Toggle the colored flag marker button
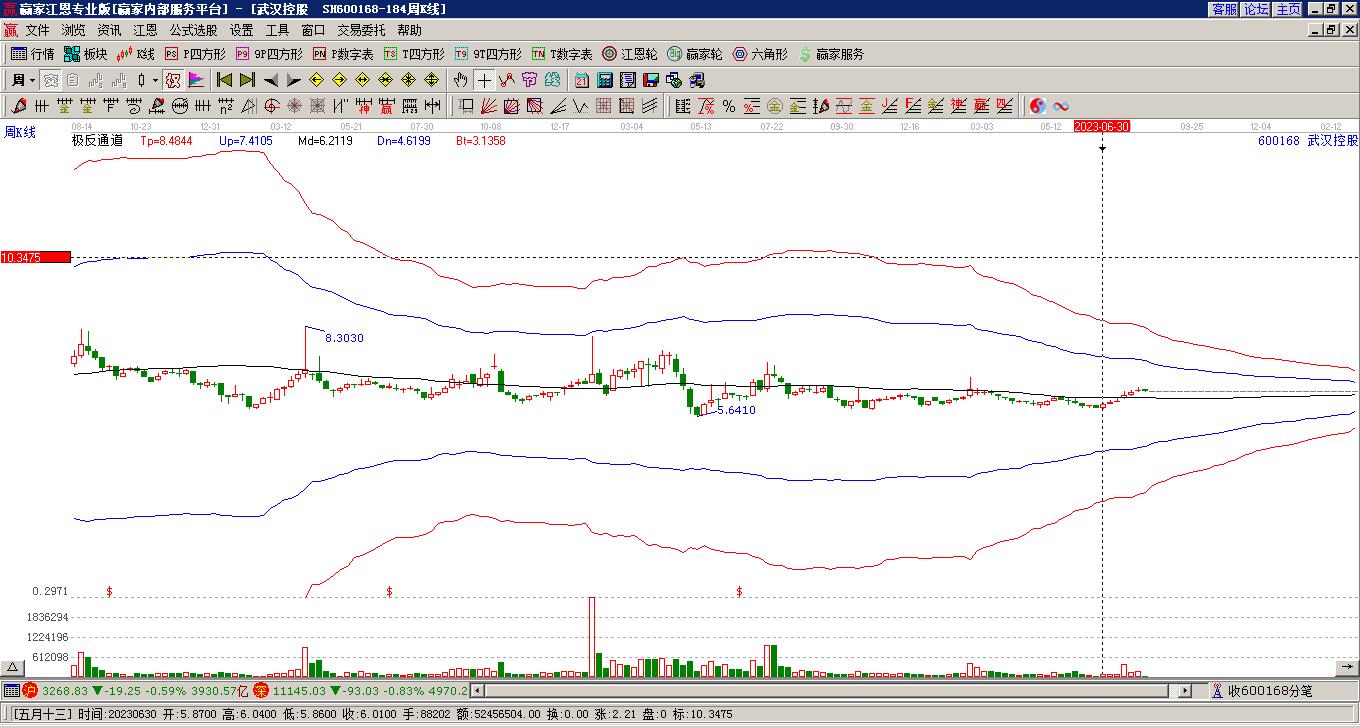Image resolution: width=1360 pixels, height=728 pixels. [x=196, y=80]
